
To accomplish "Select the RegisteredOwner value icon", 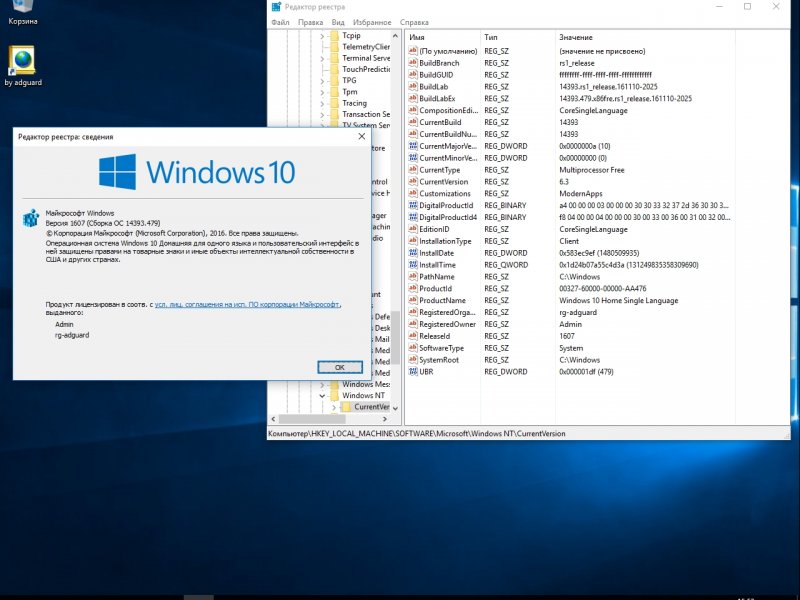I will coord(413,324).
